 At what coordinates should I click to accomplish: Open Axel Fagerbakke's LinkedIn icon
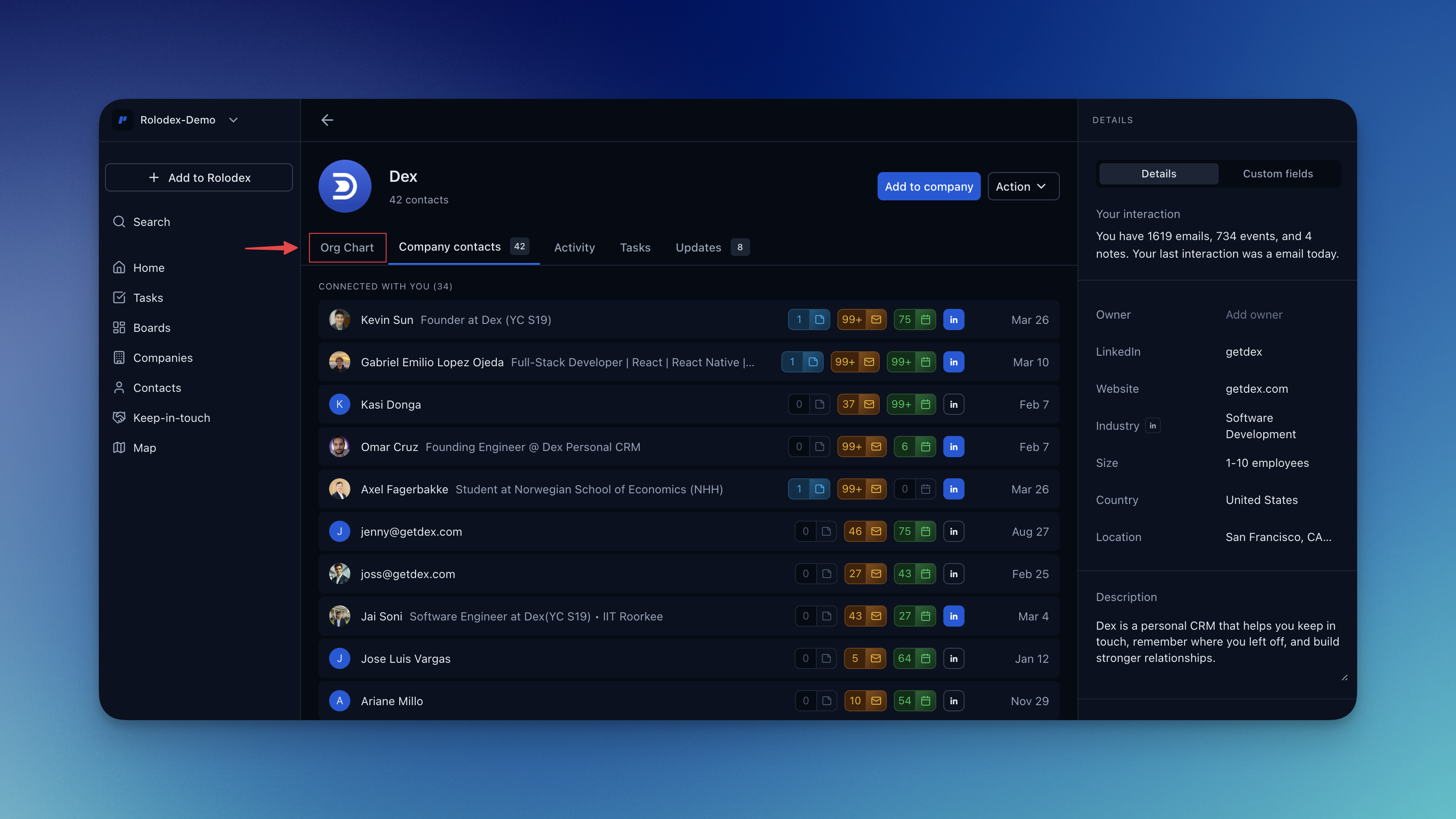pos(953,489)
